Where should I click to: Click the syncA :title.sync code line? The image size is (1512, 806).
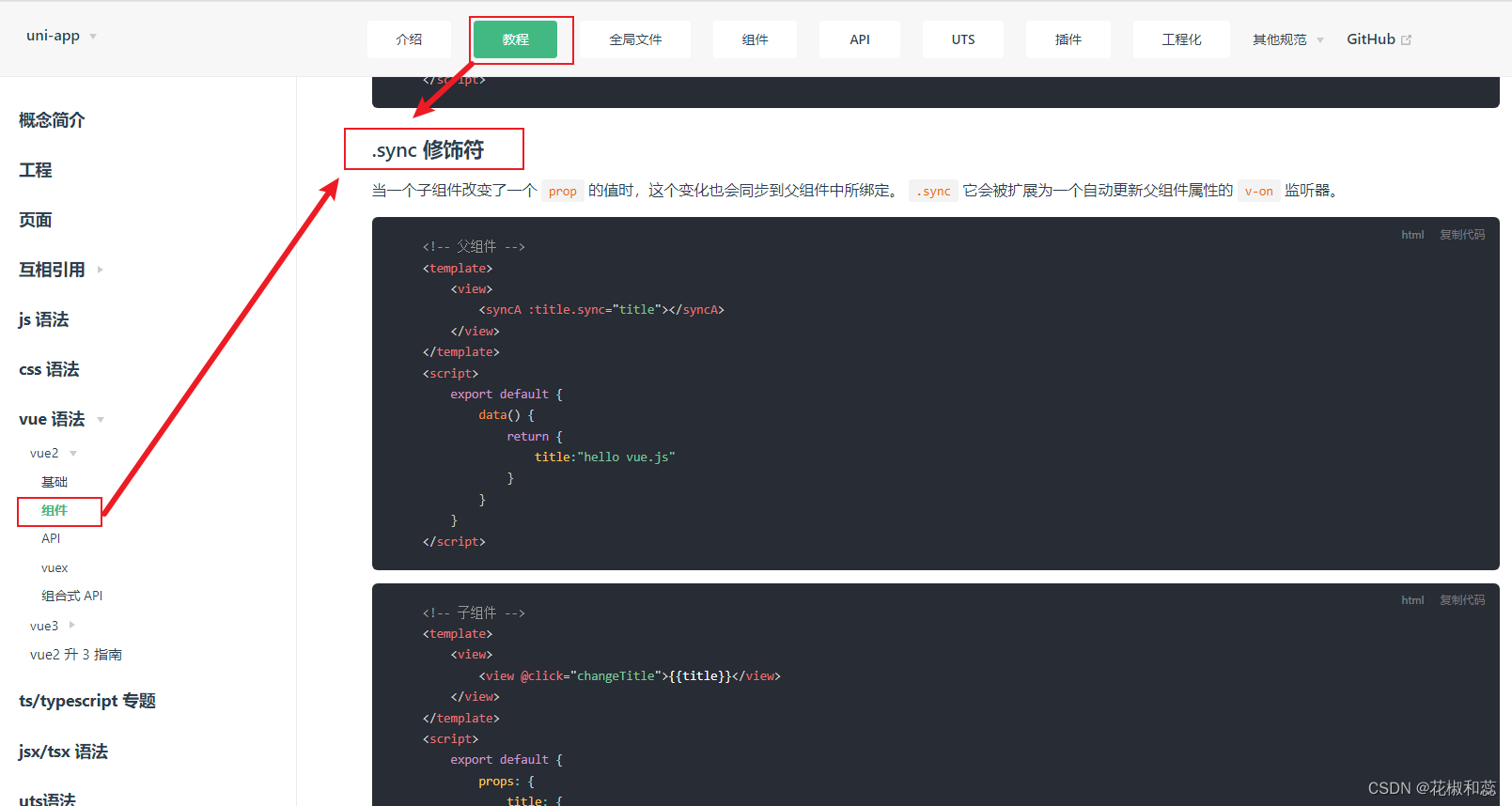click(601, 310)
